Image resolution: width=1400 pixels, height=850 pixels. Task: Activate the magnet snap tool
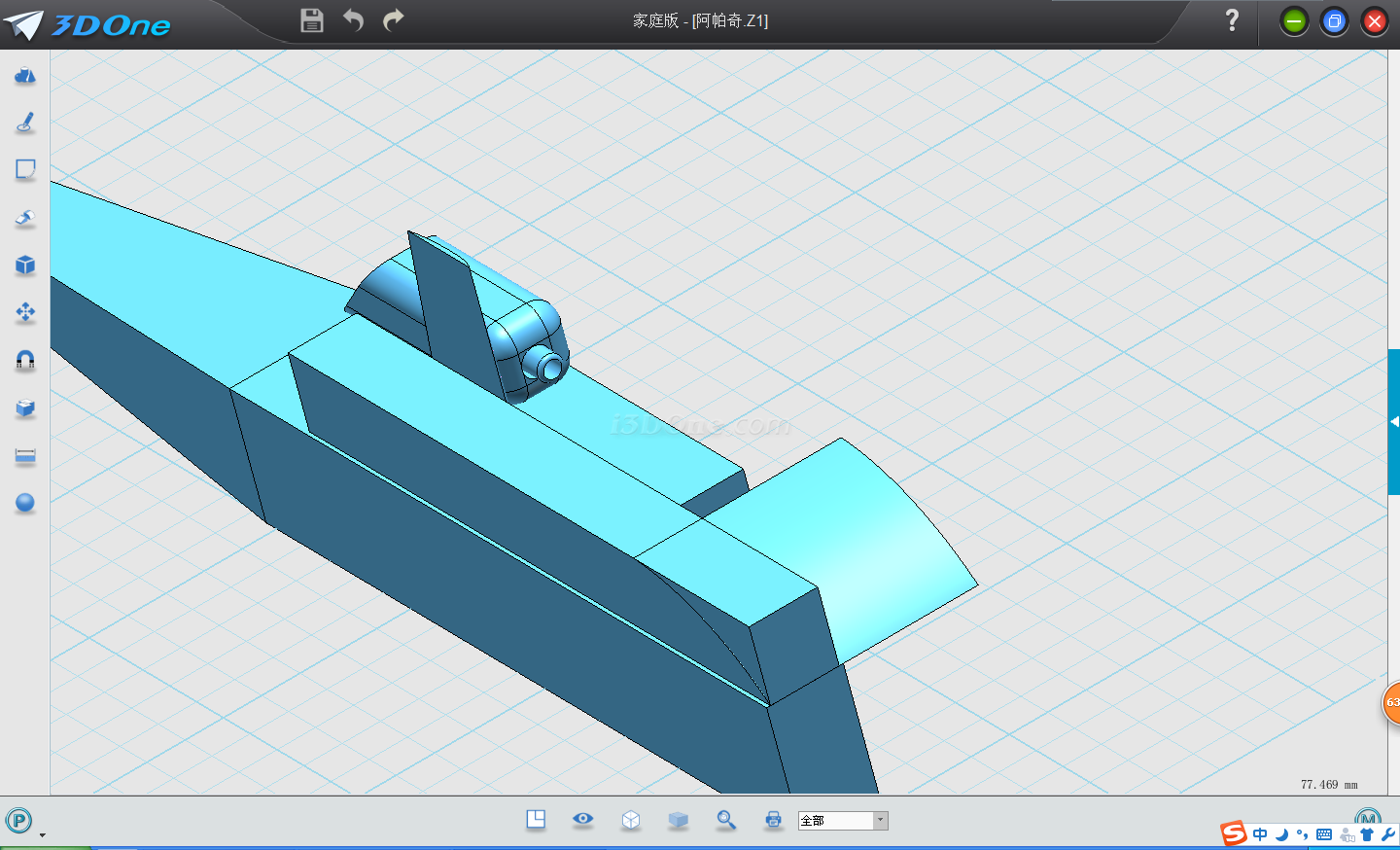(25, 360)
